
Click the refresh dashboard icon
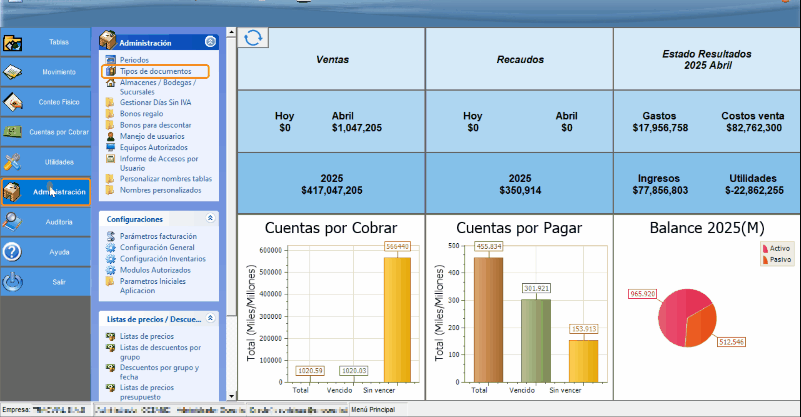[253, 37]
